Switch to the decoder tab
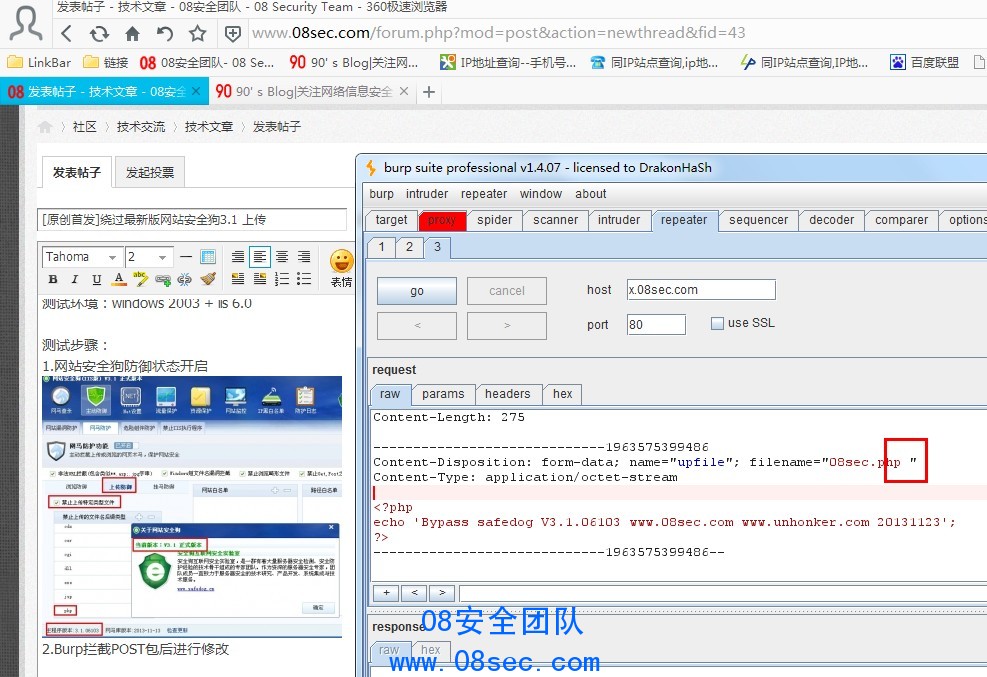The image size is (987, 677). pos(832,220)
